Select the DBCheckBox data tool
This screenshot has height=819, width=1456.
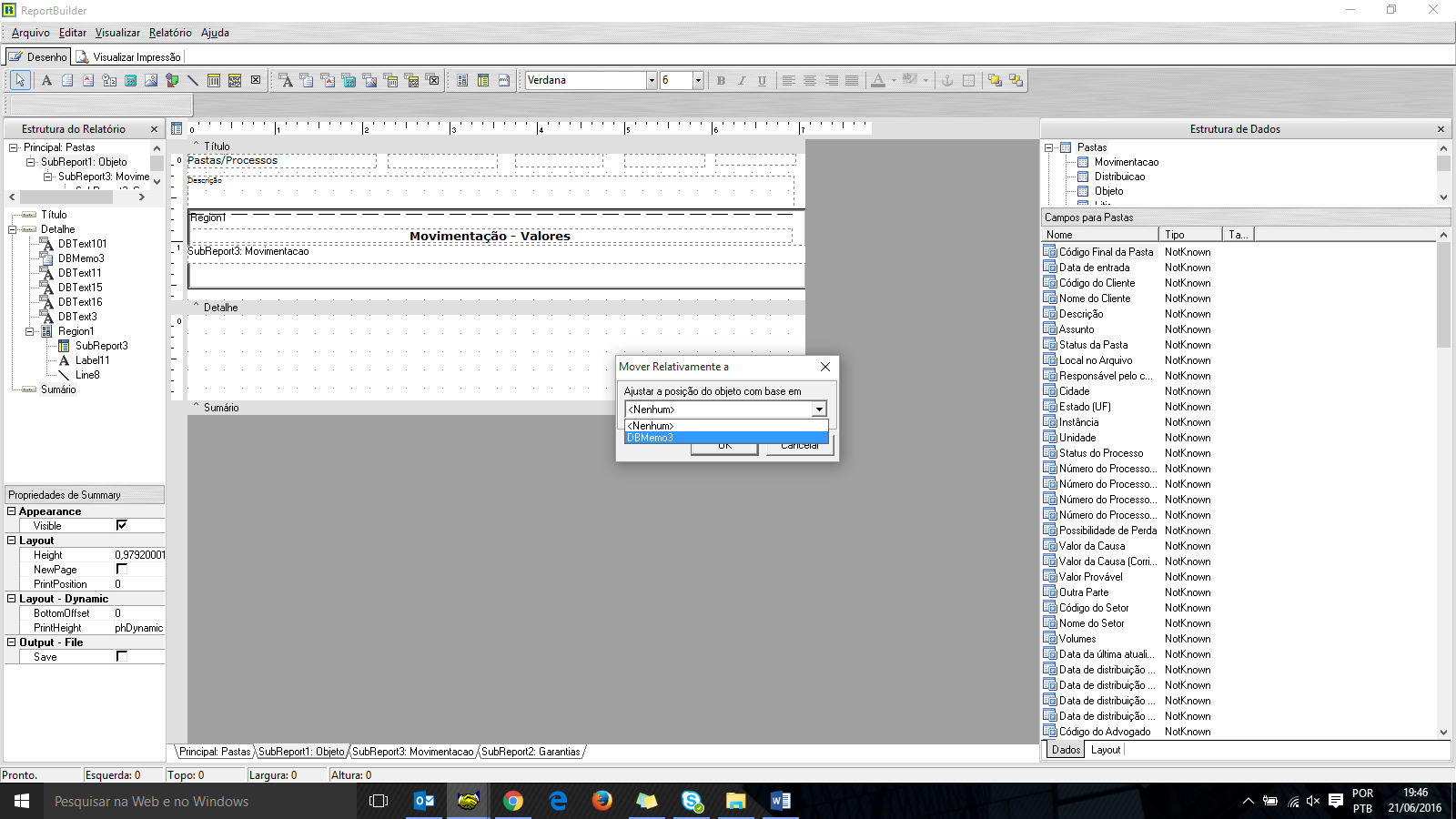pos(433,80)
